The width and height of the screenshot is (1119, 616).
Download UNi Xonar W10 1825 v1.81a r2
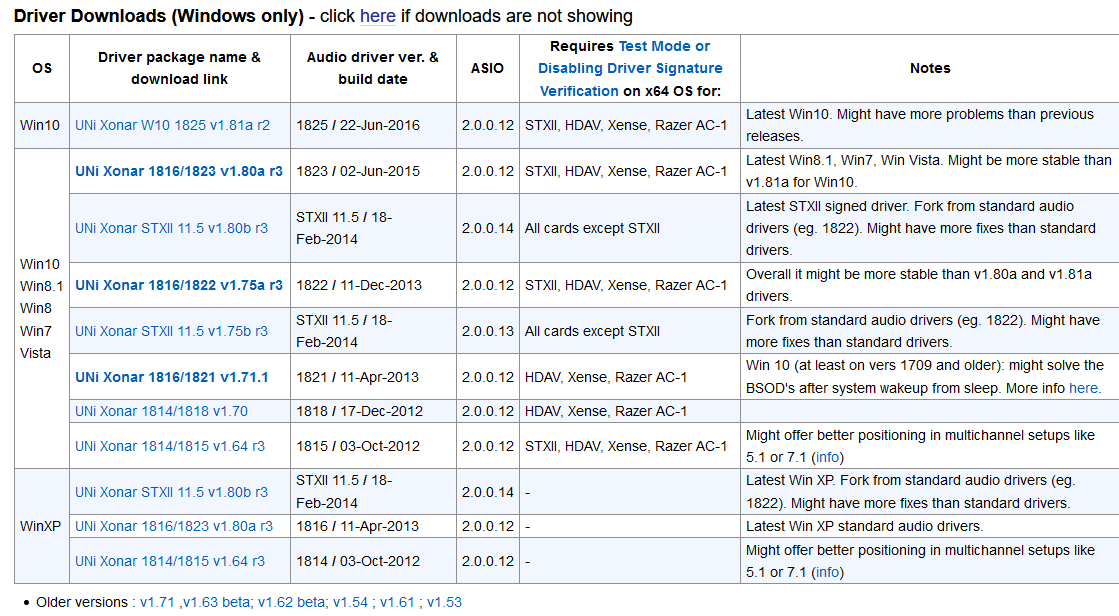pos(172,125)
